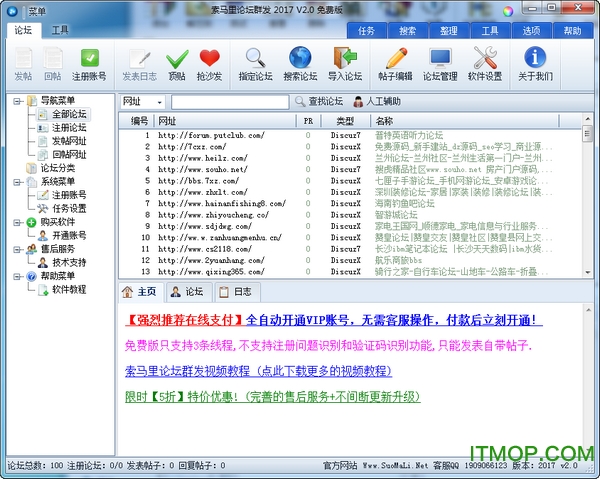Select 任务设置 in the sidebar tree
The width and height of the screenshot is (600, 479).
(x=68, y=209)
